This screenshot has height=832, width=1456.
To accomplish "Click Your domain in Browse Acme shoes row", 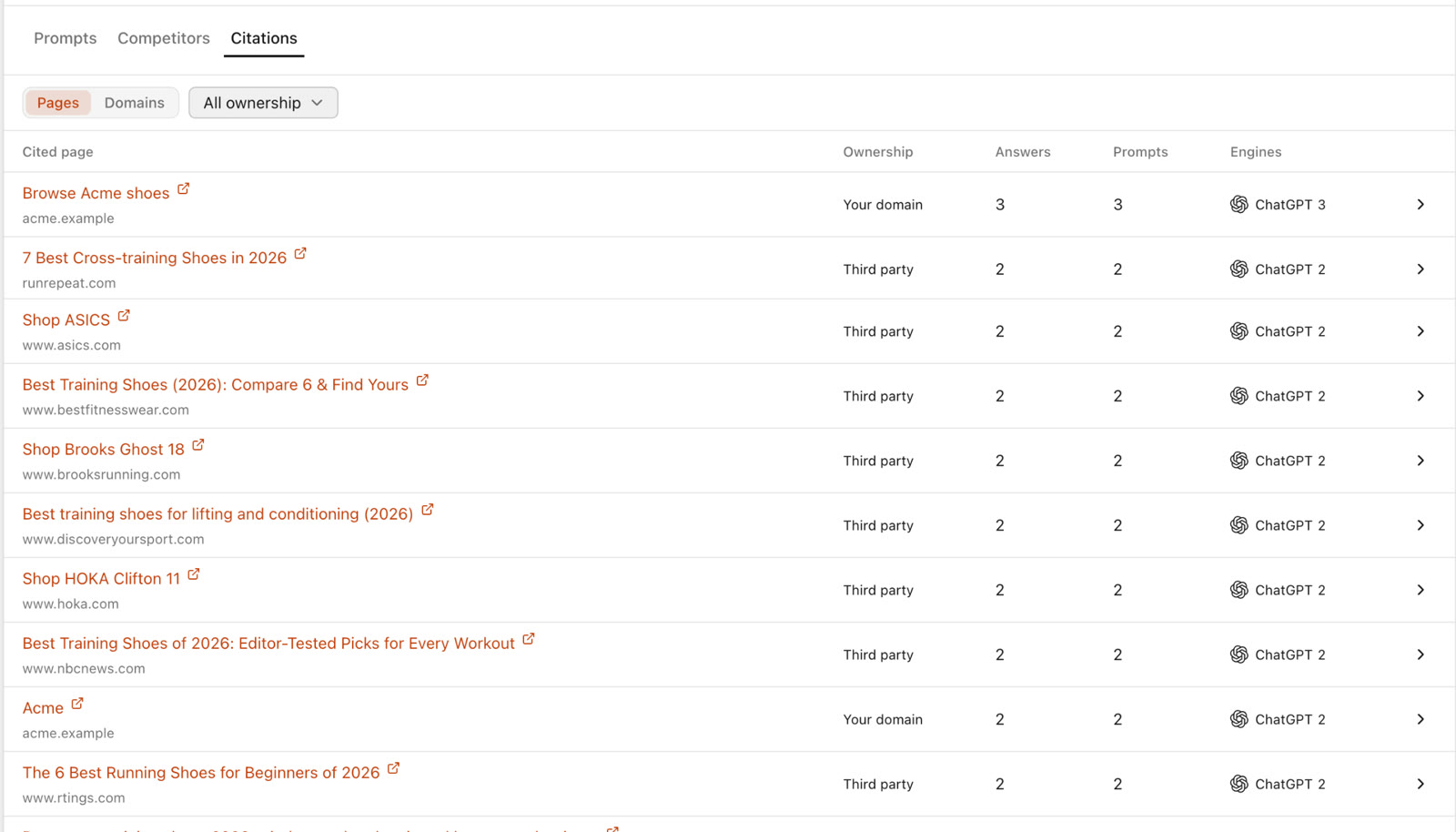I will [x=883, y=205].
